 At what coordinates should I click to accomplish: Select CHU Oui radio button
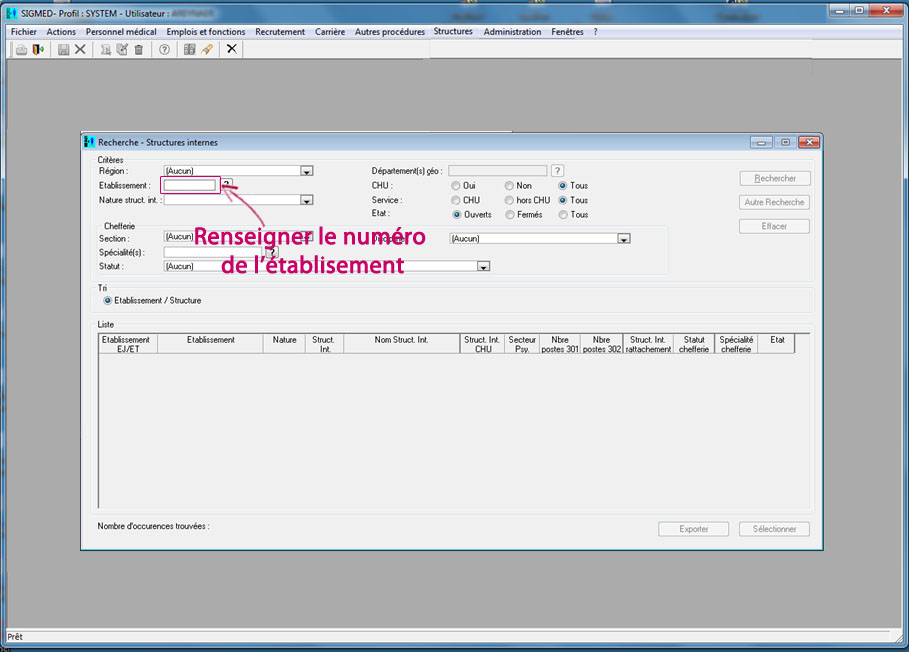[456, 185]
